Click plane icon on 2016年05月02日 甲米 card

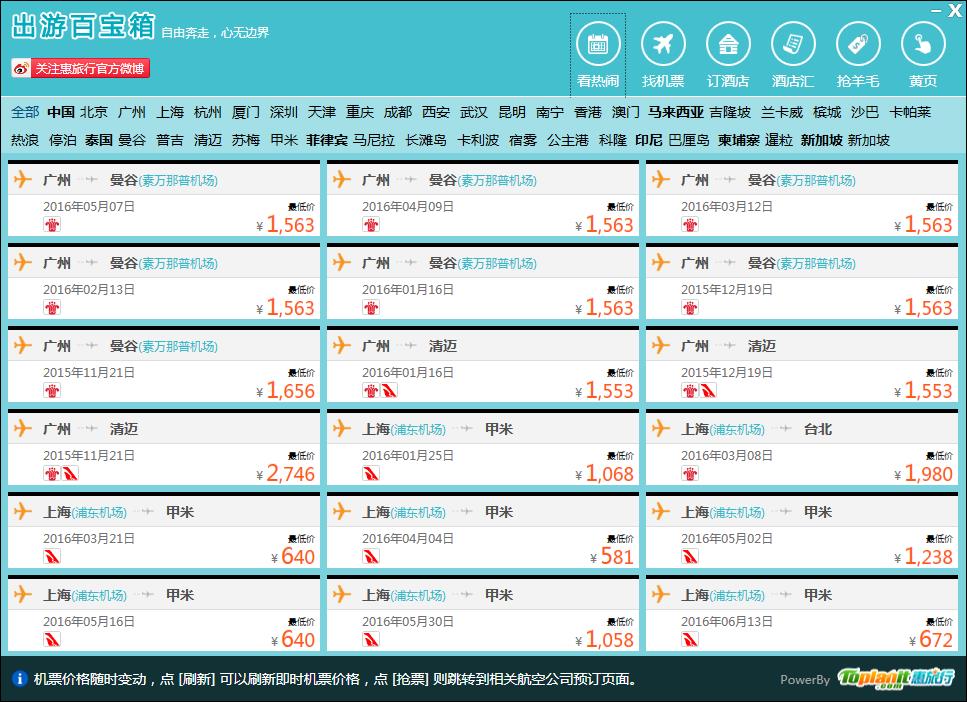660,511
